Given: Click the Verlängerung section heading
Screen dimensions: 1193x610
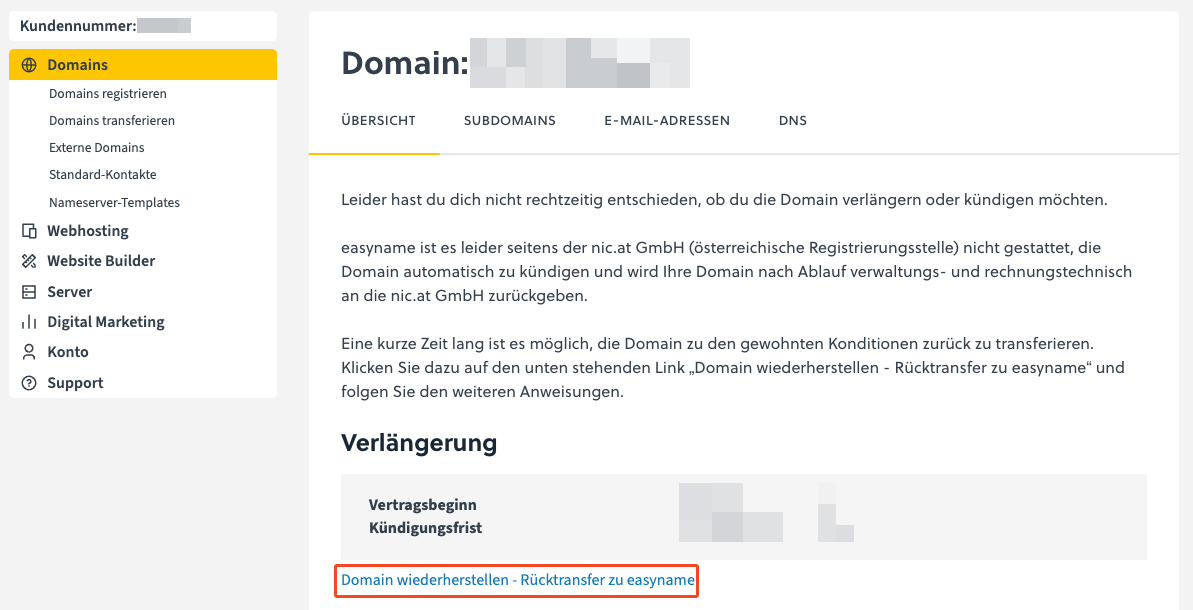Looking at the screenshot, I should coord(419,443).
